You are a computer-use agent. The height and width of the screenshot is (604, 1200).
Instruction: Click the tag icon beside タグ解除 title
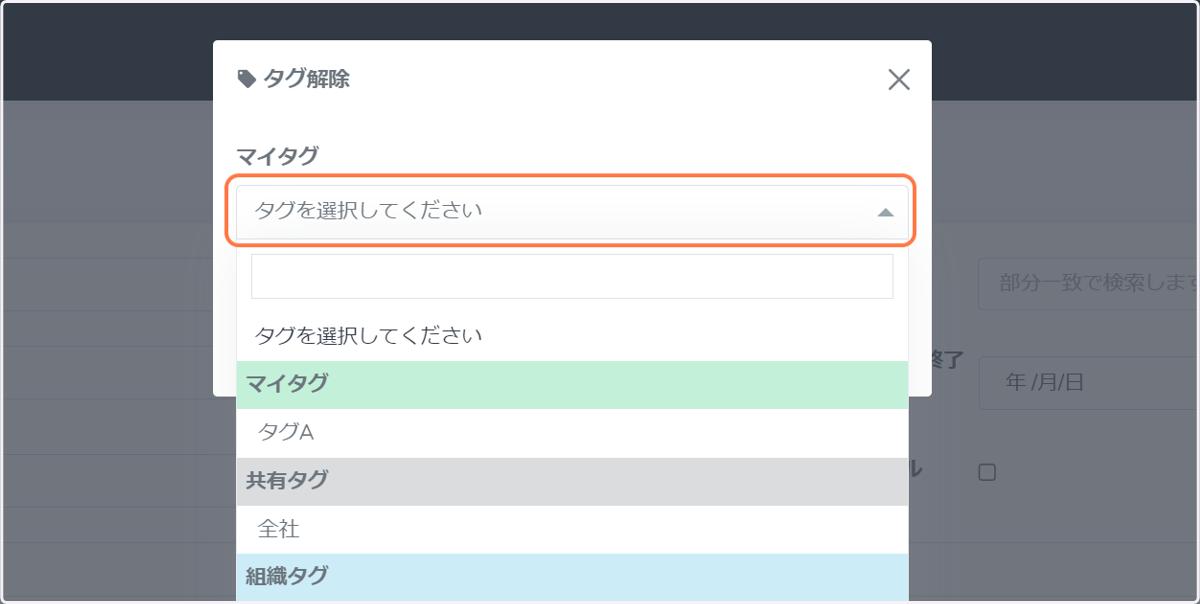246,79
